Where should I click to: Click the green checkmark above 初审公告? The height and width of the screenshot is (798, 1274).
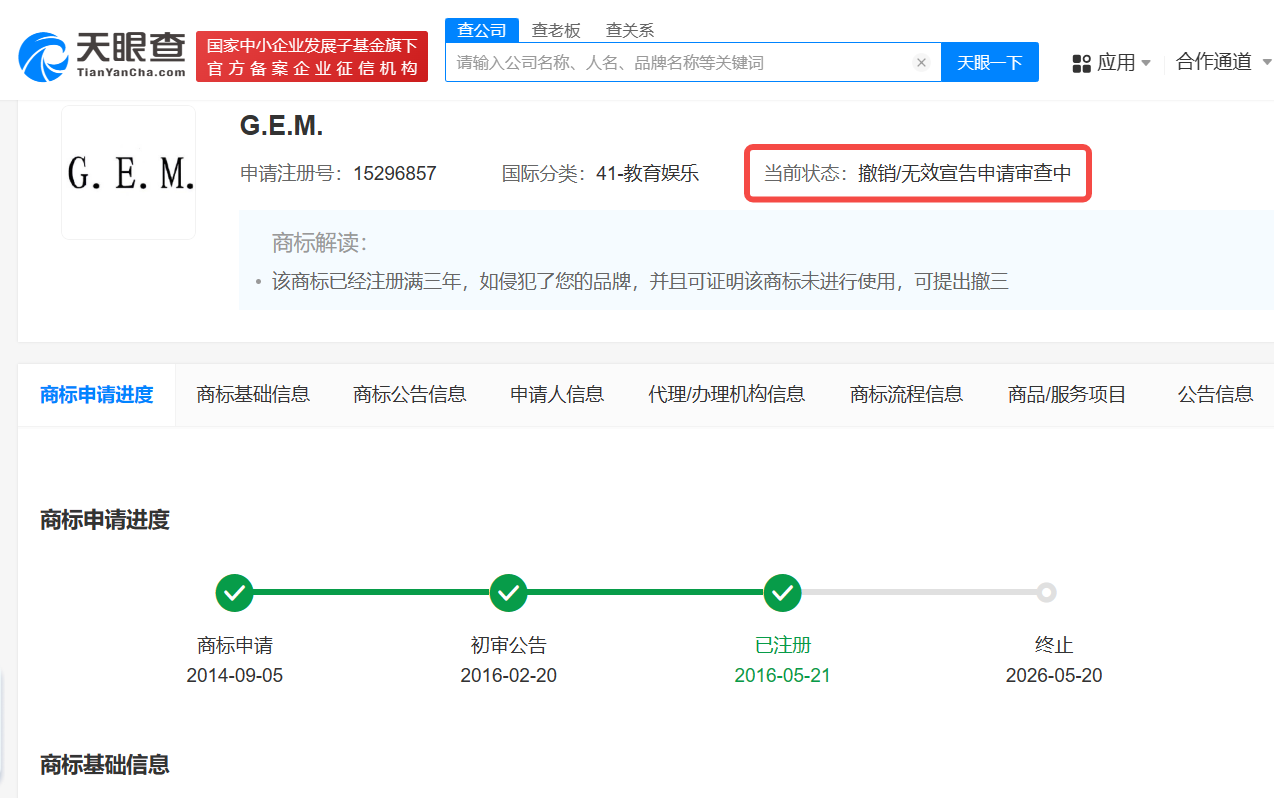click(508, 592)
